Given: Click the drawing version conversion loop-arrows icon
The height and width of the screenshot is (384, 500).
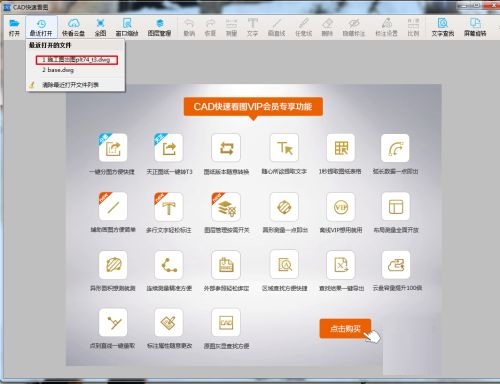Looking at the screenshot, I should [x=226, y=148].
